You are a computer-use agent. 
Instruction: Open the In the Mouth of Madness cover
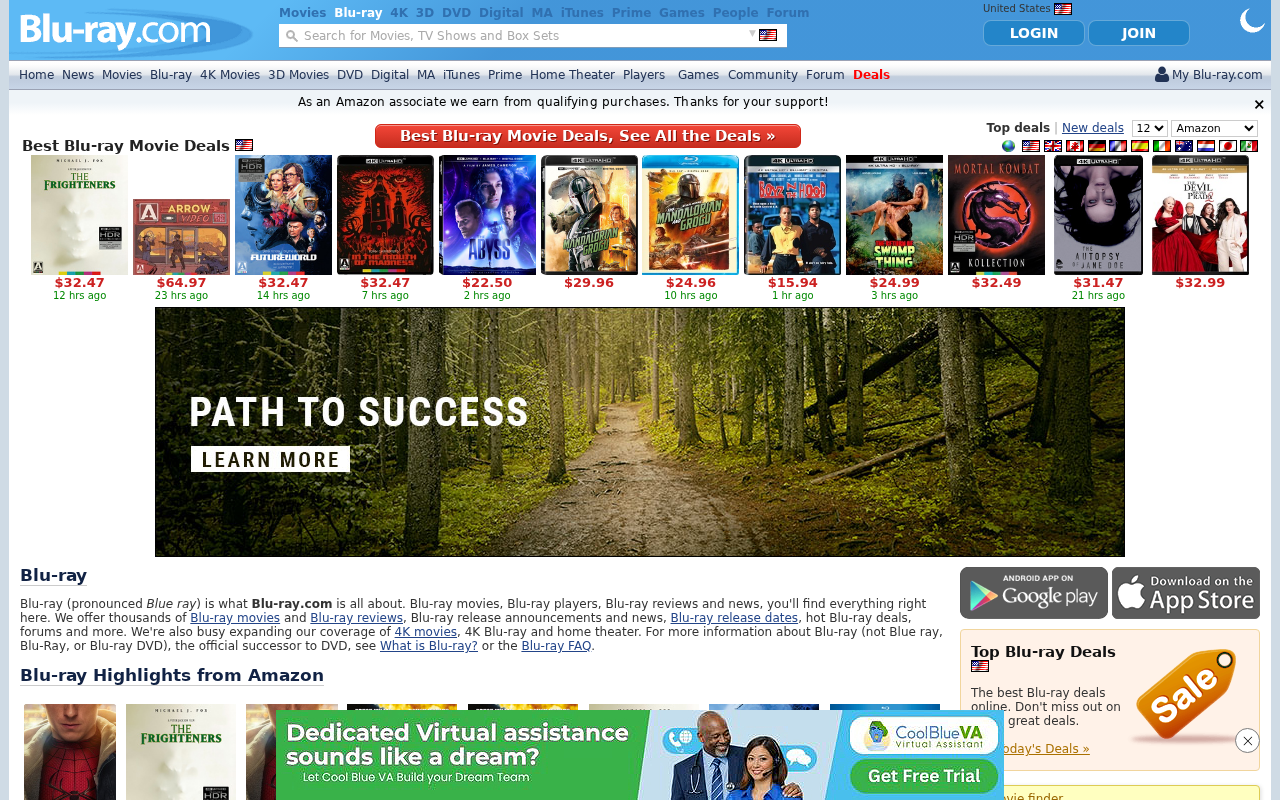[x=385, y=215]
